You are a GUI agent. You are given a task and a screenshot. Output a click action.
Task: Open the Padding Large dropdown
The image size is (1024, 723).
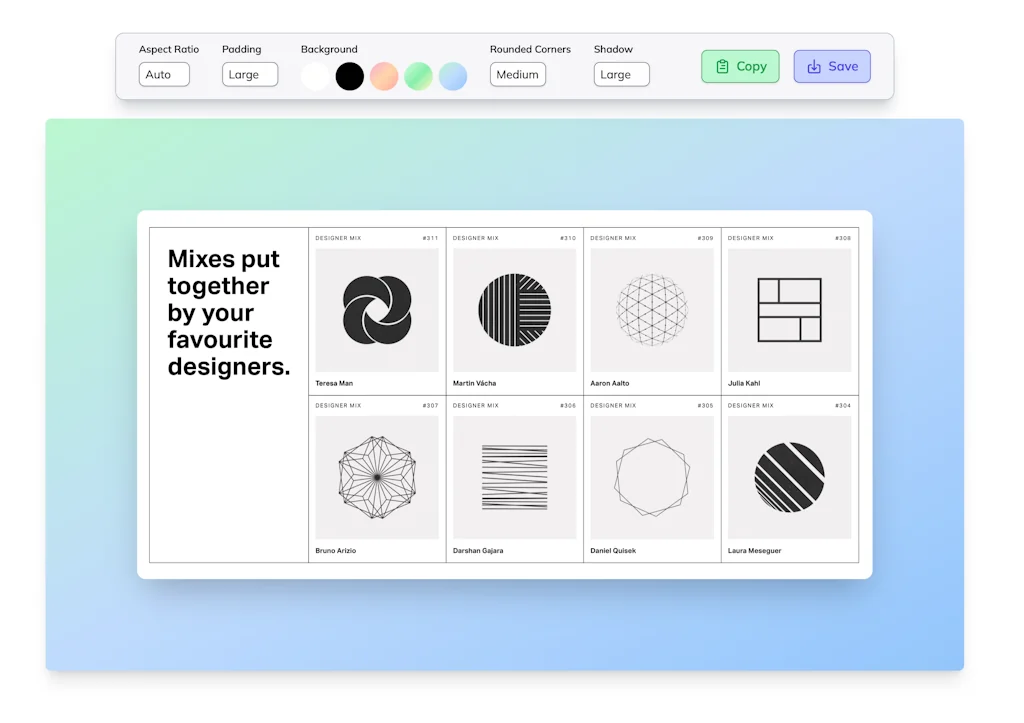tap(249, 74)
